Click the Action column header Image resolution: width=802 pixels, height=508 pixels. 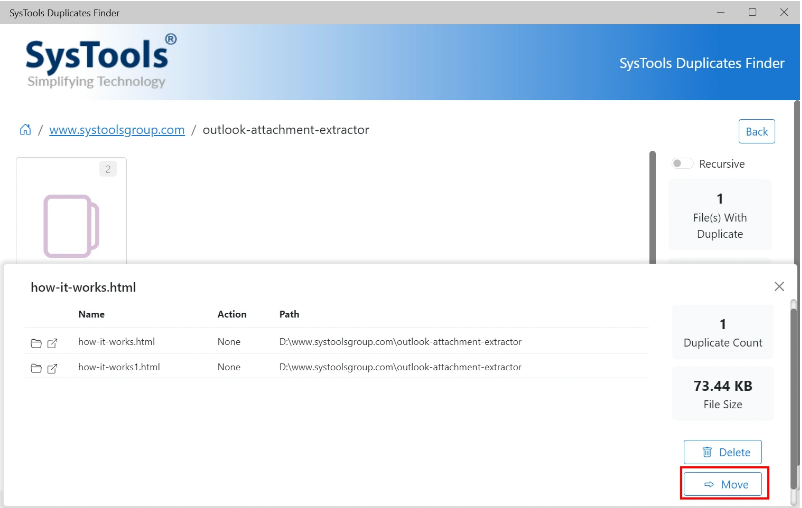tap(232, 315)
